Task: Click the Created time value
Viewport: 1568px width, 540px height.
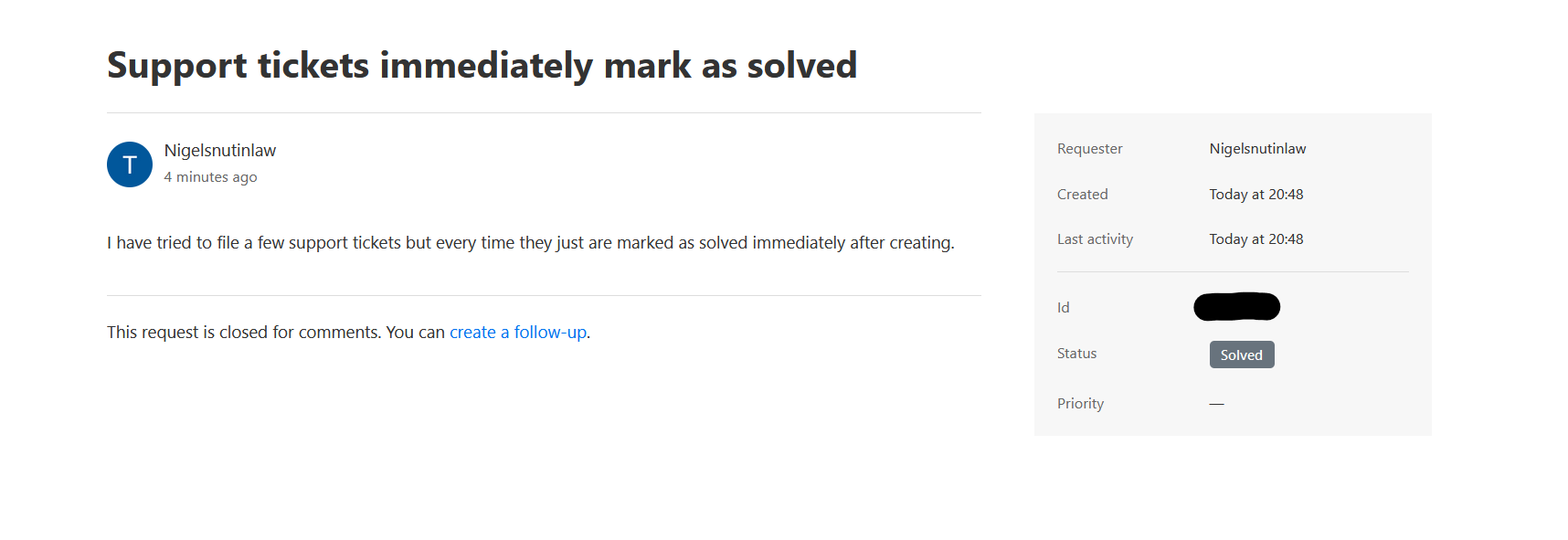Action: click(x=1255, y=195)
